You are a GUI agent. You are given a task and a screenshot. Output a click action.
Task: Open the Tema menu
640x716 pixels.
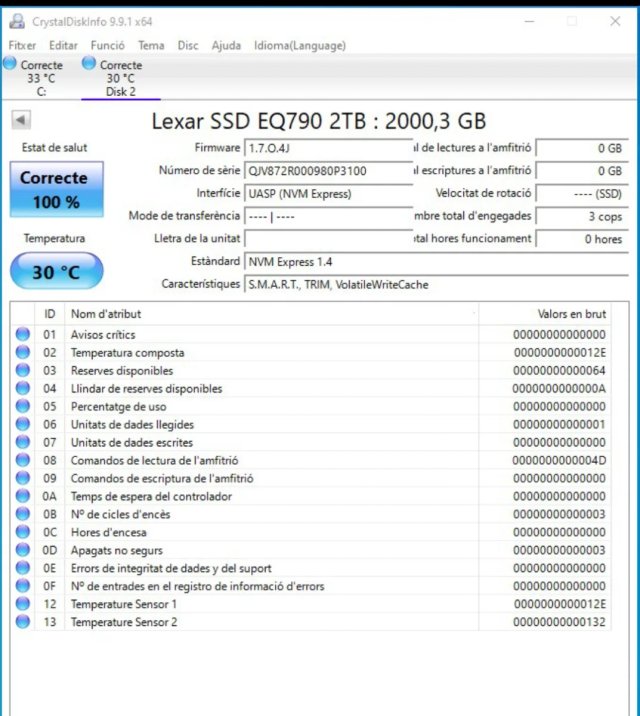151,46
